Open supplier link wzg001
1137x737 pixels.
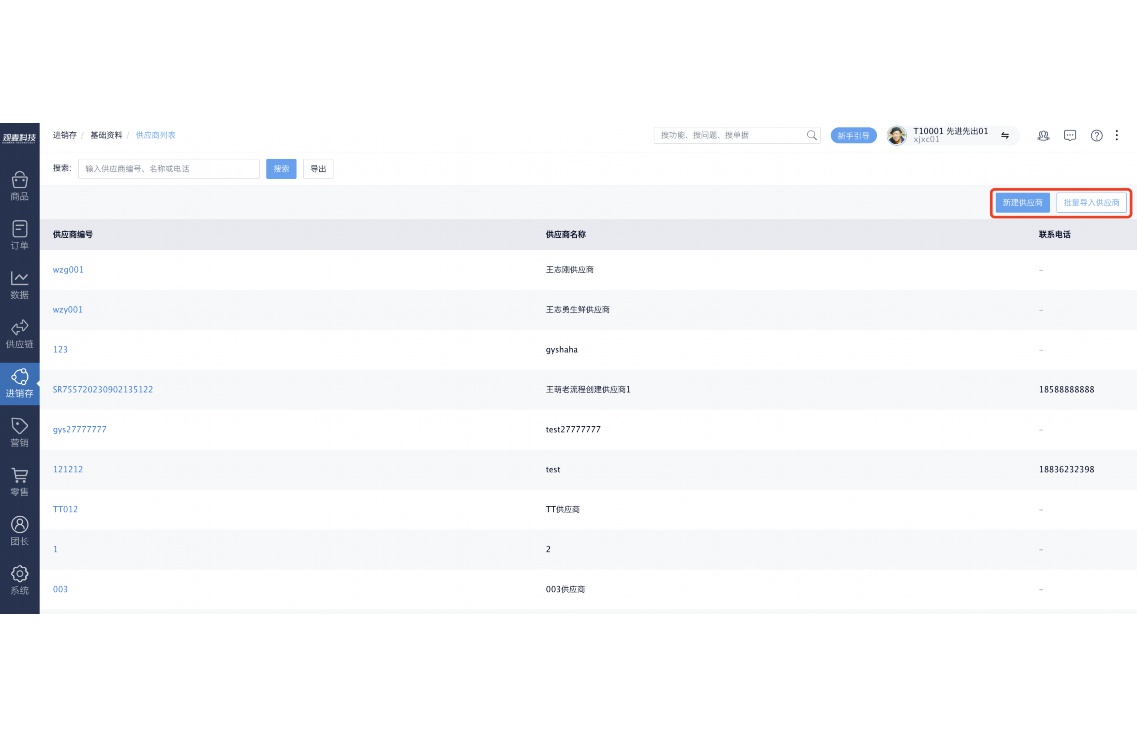pos(68,270)
